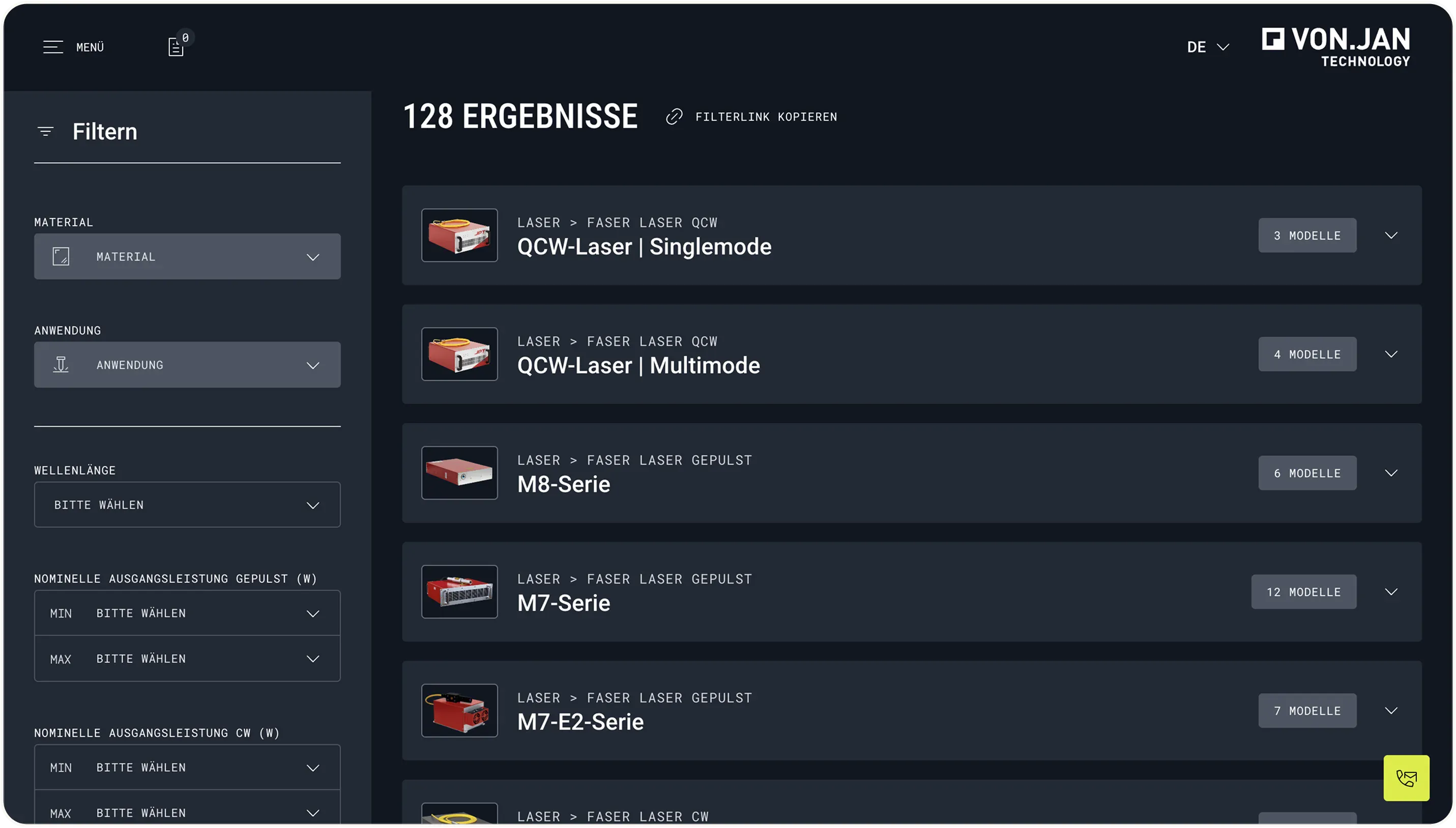Open the Wellenlänge dropdown

tap(187, 505)
